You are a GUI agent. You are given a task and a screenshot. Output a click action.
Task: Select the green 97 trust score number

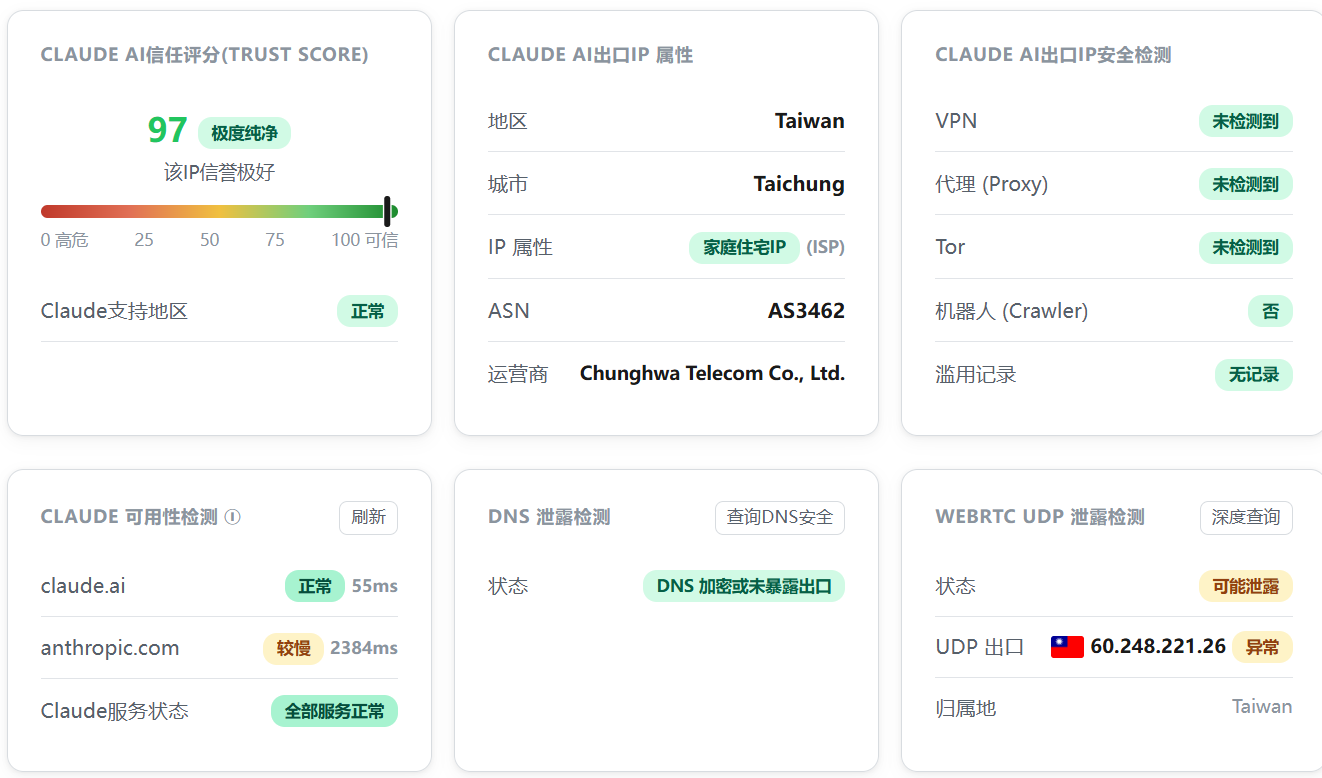pos(168,131)
